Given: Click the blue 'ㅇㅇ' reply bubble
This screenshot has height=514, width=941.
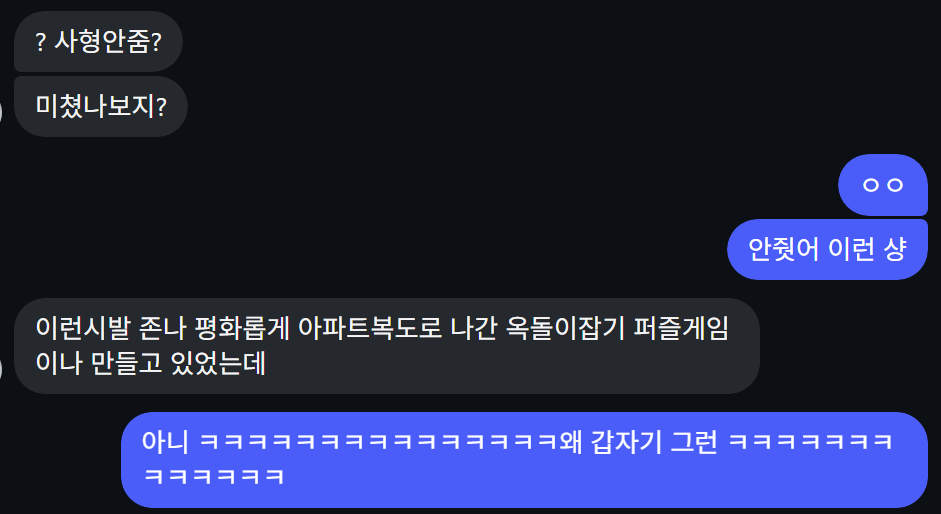Looking at the screenshot, I should [x=883, y=185].
